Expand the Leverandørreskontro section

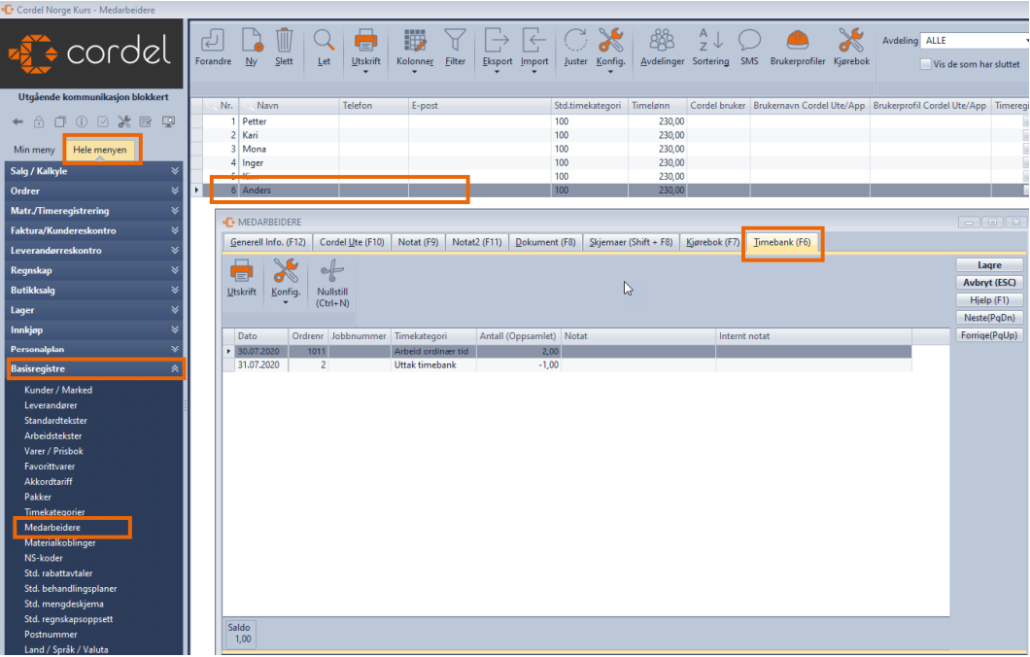pyautogui.click(x=94, y=250)
